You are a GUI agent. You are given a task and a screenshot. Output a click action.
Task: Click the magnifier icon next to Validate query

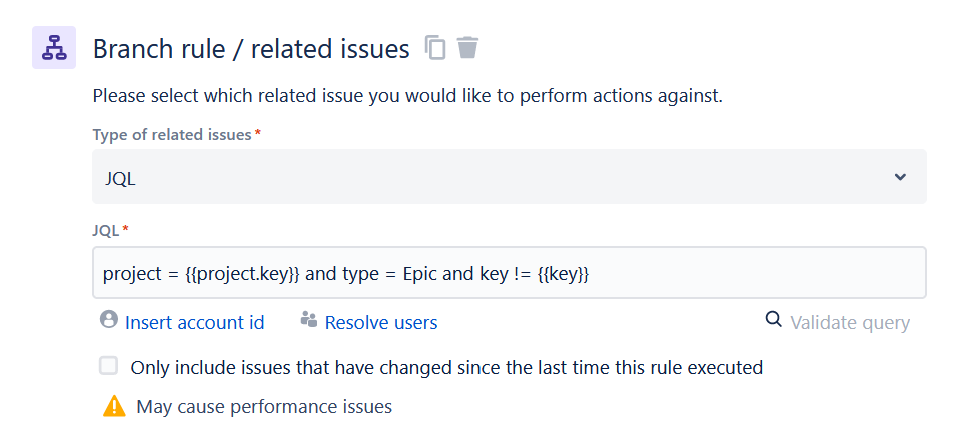[x=773, y=319]
